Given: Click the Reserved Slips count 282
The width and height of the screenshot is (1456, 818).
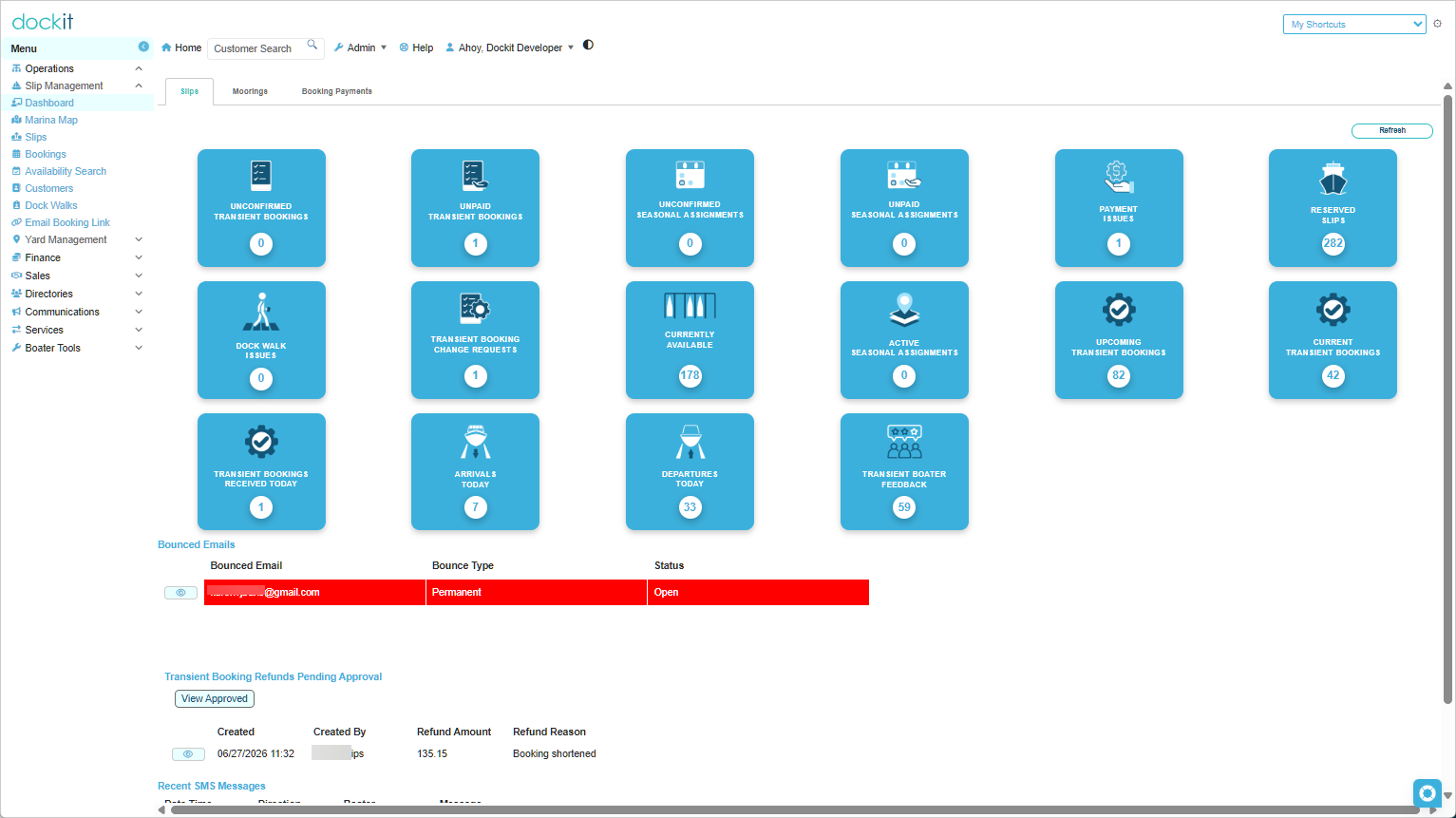Looking at the screenshot, I should click(x=1333, y=243).
